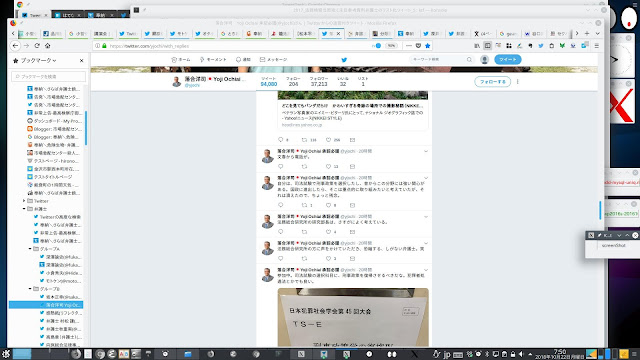Click the blue Tweet (ツイート) button
The width and height of the screenshot is (640, 360).
click(x=507, y=60)
